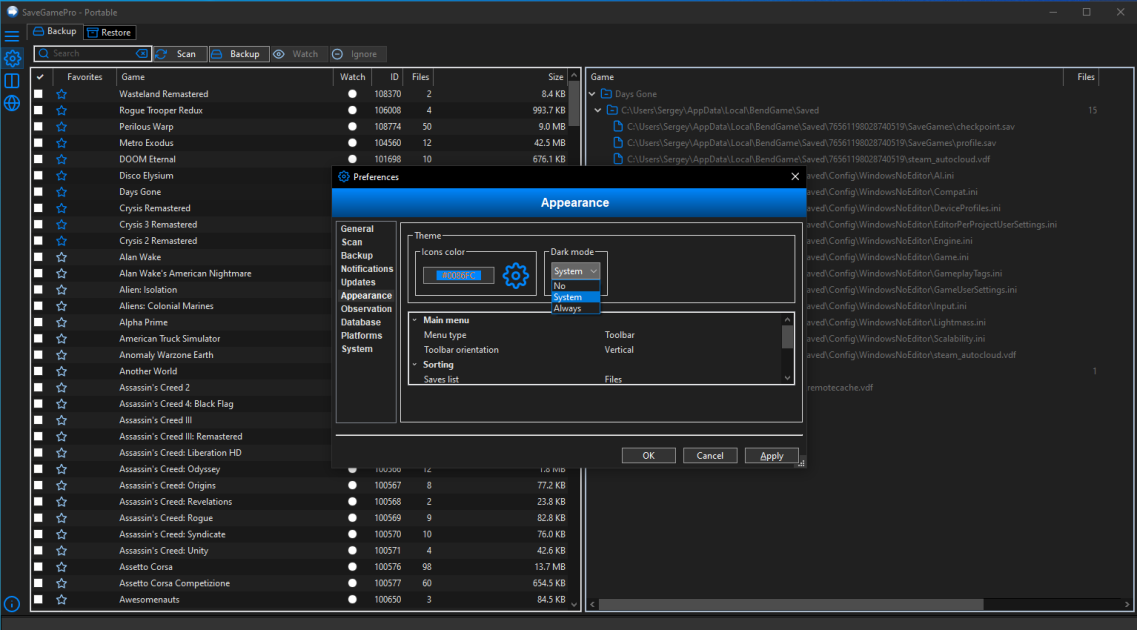Select the checkpoint.sav file icon

[618, 126]
